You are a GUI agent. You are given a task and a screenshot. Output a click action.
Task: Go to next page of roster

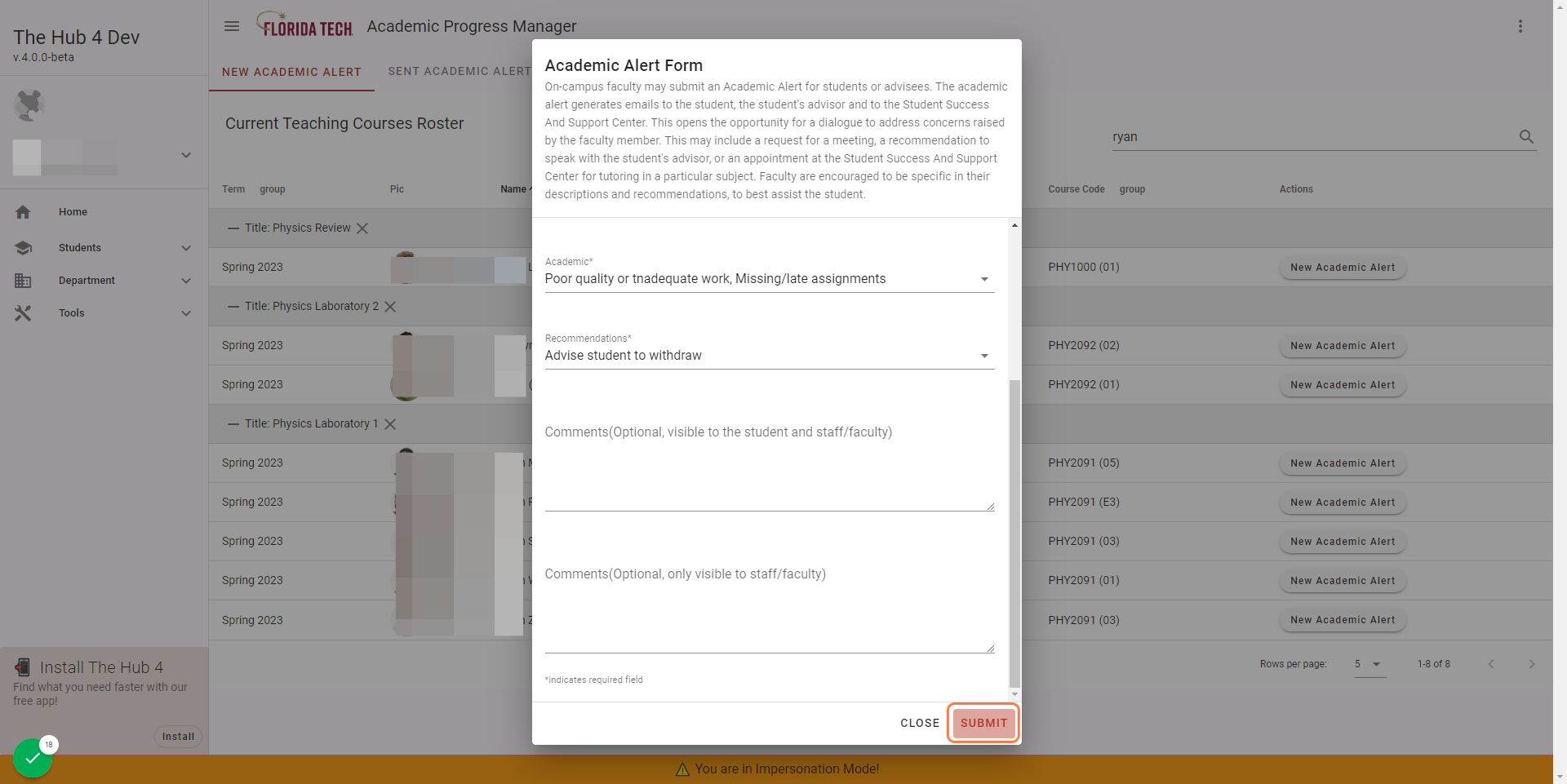pyautogui.click(x=1531, y=664)
